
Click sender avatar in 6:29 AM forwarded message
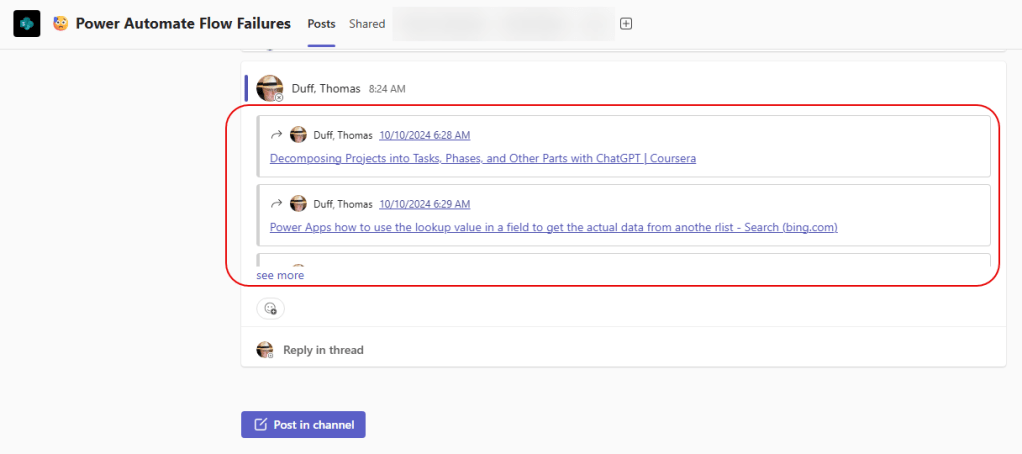[298, 203]
